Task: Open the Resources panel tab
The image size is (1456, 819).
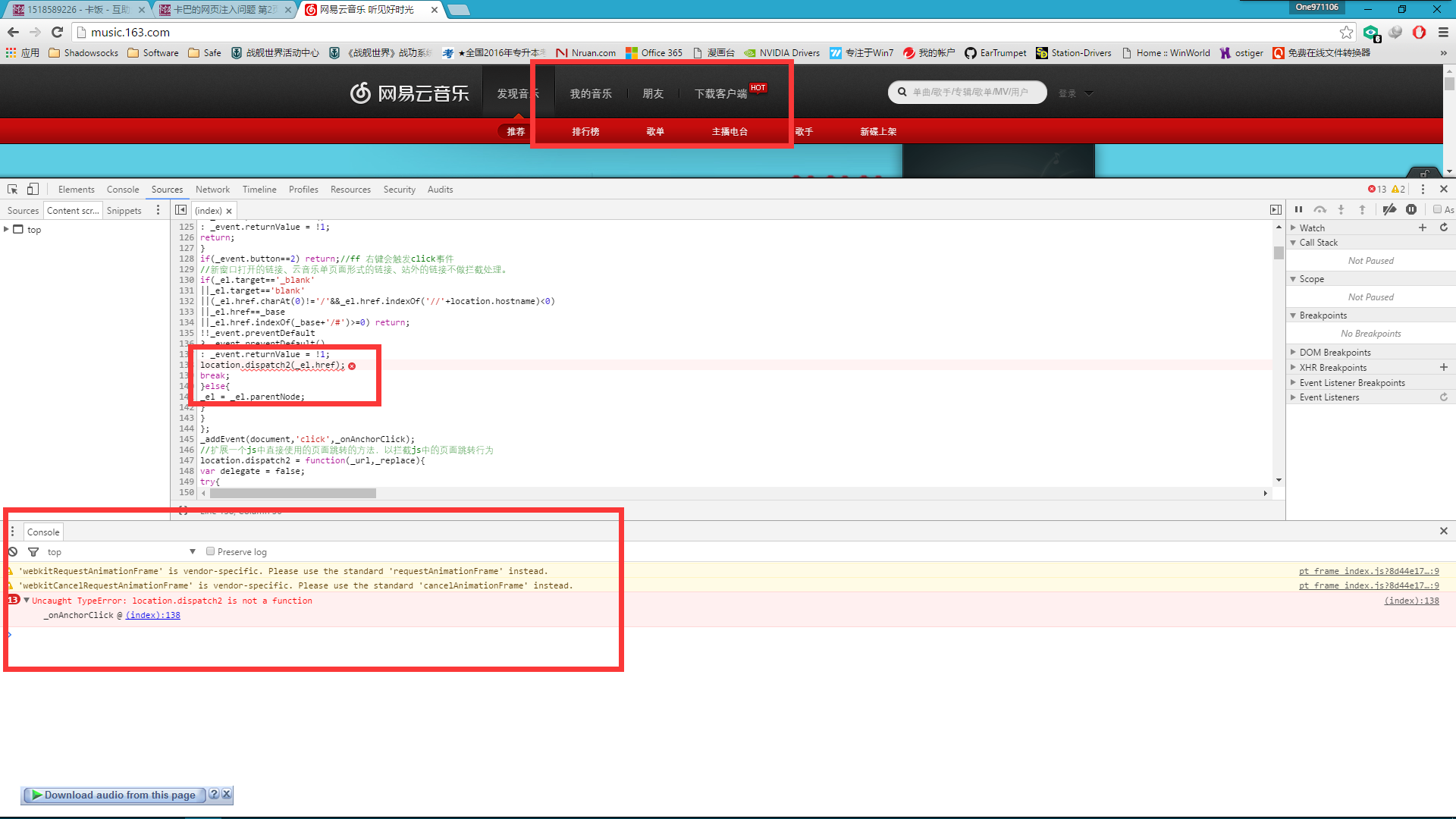Action: tap(350, 190)
